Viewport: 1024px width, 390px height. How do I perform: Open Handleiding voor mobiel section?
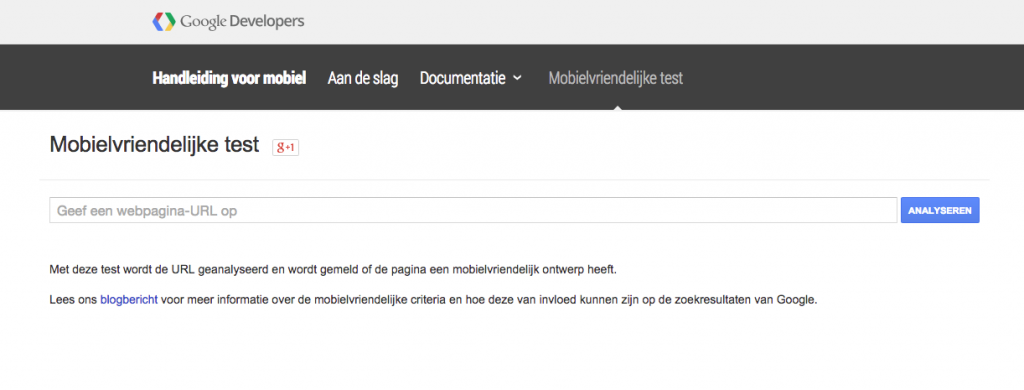click(229, 78)
